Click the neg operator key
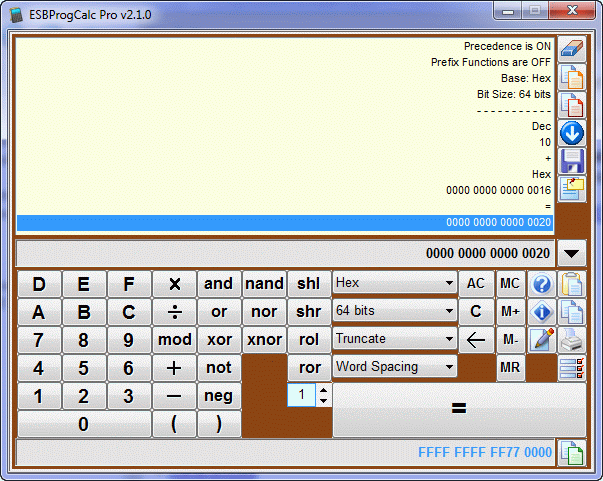 [219, 396]
